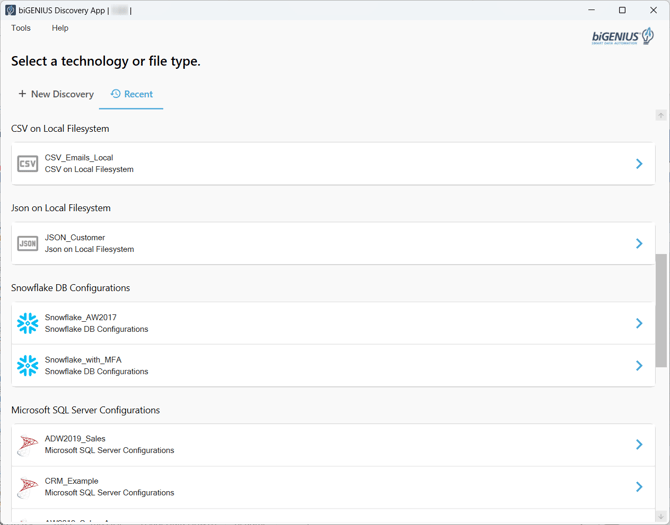
Task: Click the JSON file type icon
Action: (27, 243)
